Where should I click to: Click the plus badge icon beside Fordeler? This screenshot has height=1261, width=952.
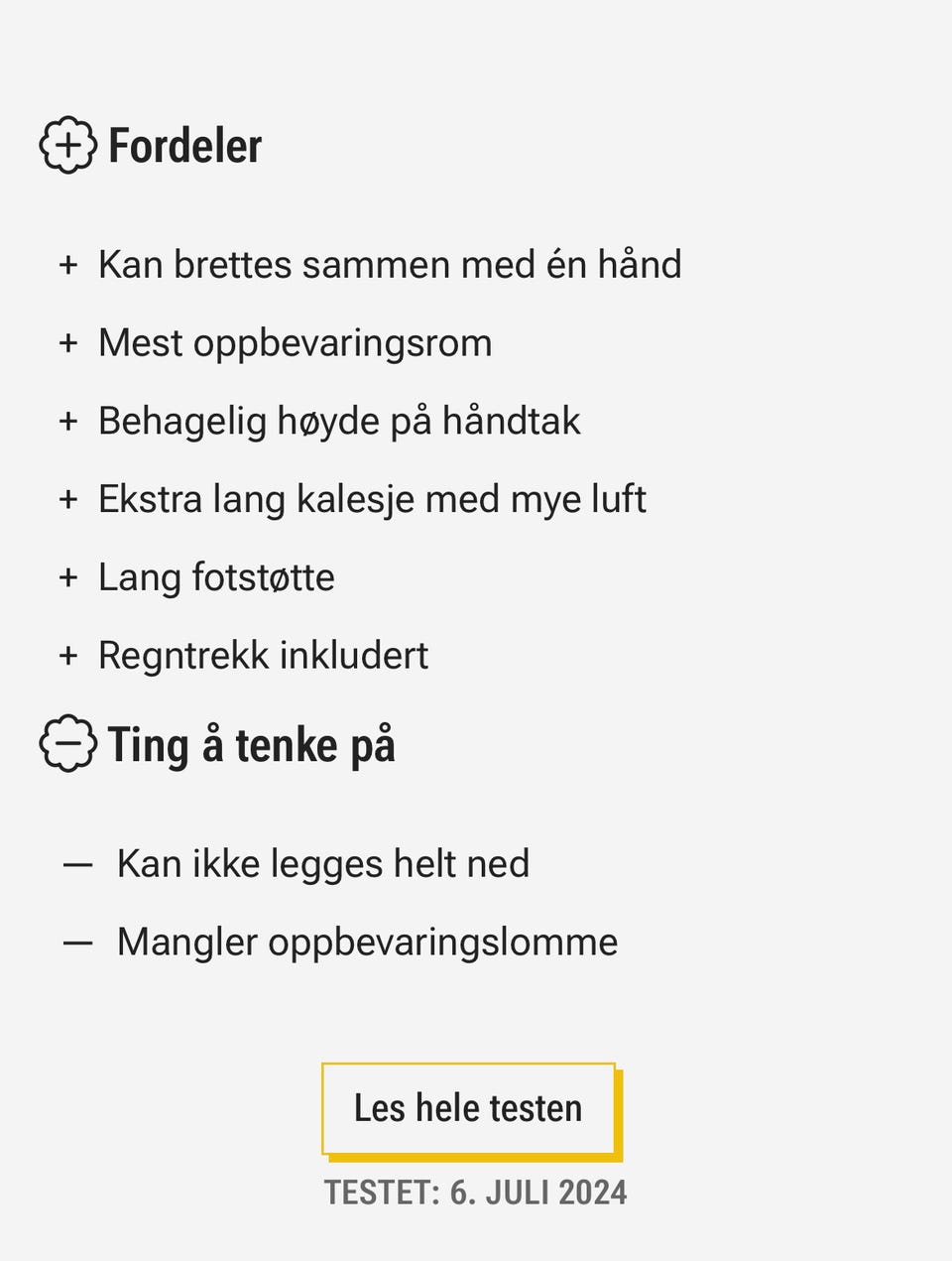(x=67, y=146)
